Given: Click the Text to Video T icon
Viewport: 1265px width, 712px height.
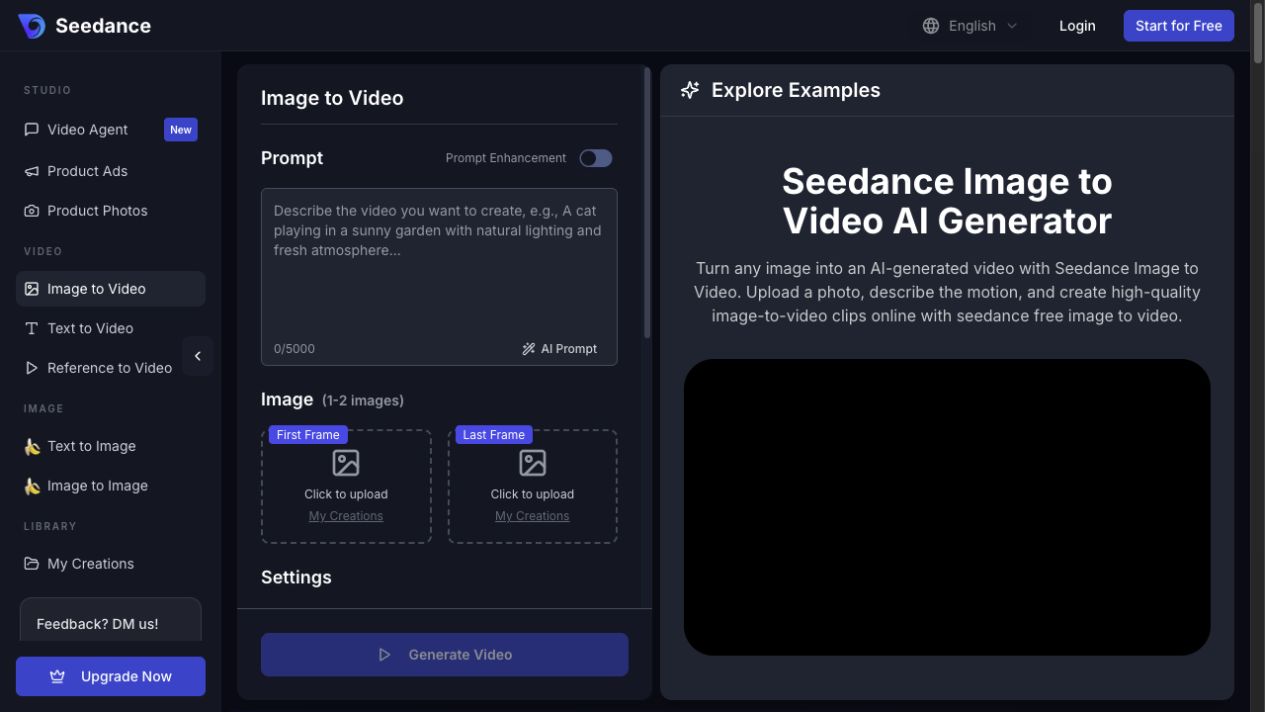Looking at the screenshot, I should point(32,328).
